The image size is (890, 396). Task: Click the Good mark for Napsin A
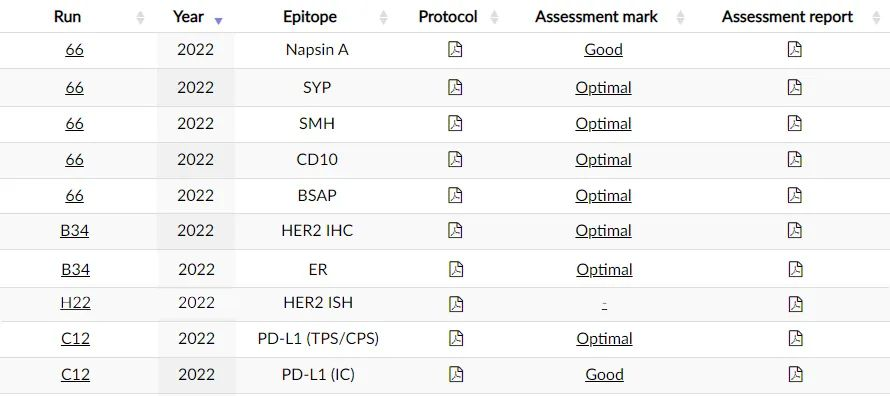[x=603, y=50]
